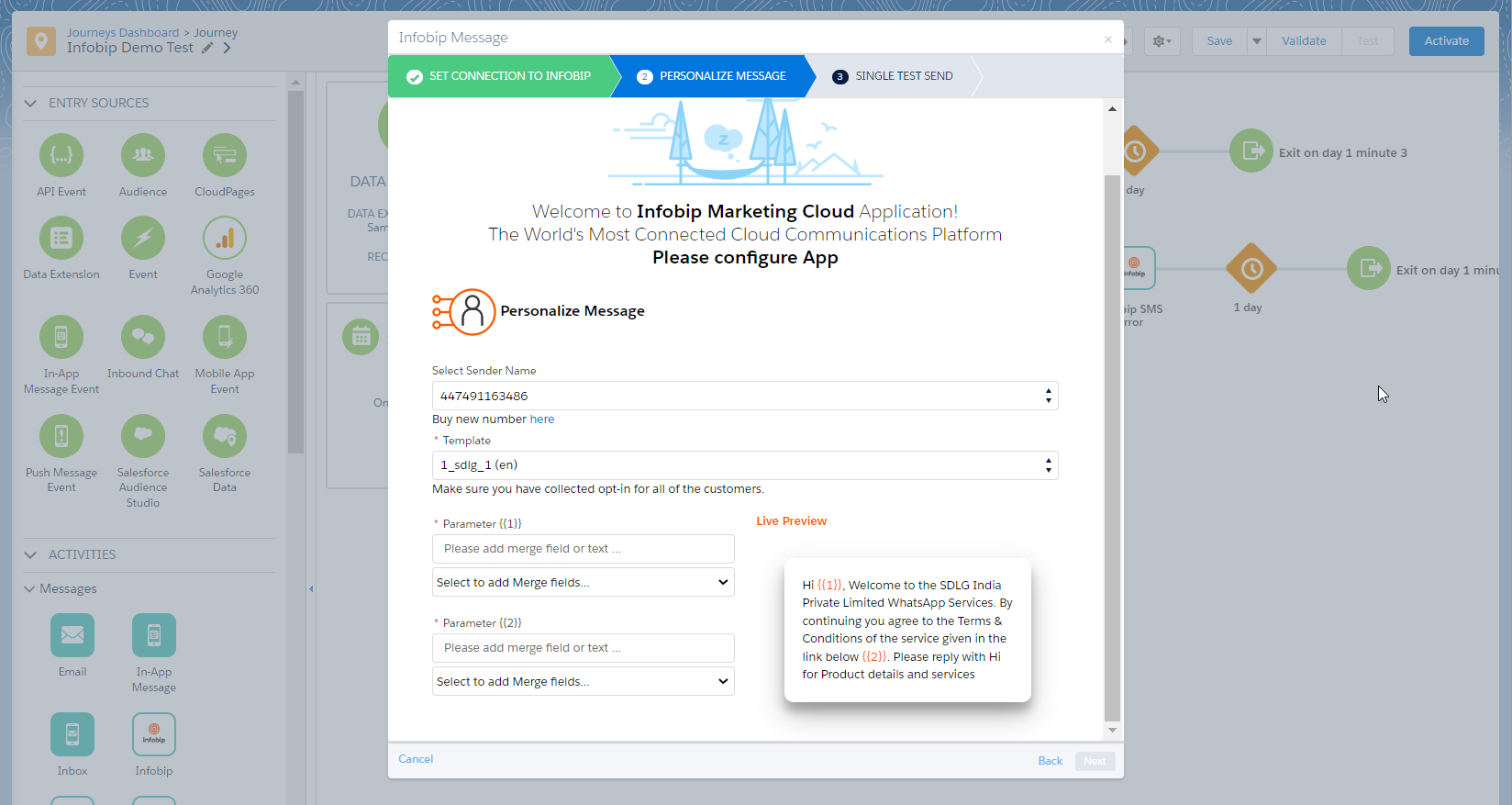
Task: Select the Infobip activity icon
Action: [x=154, y=734]
